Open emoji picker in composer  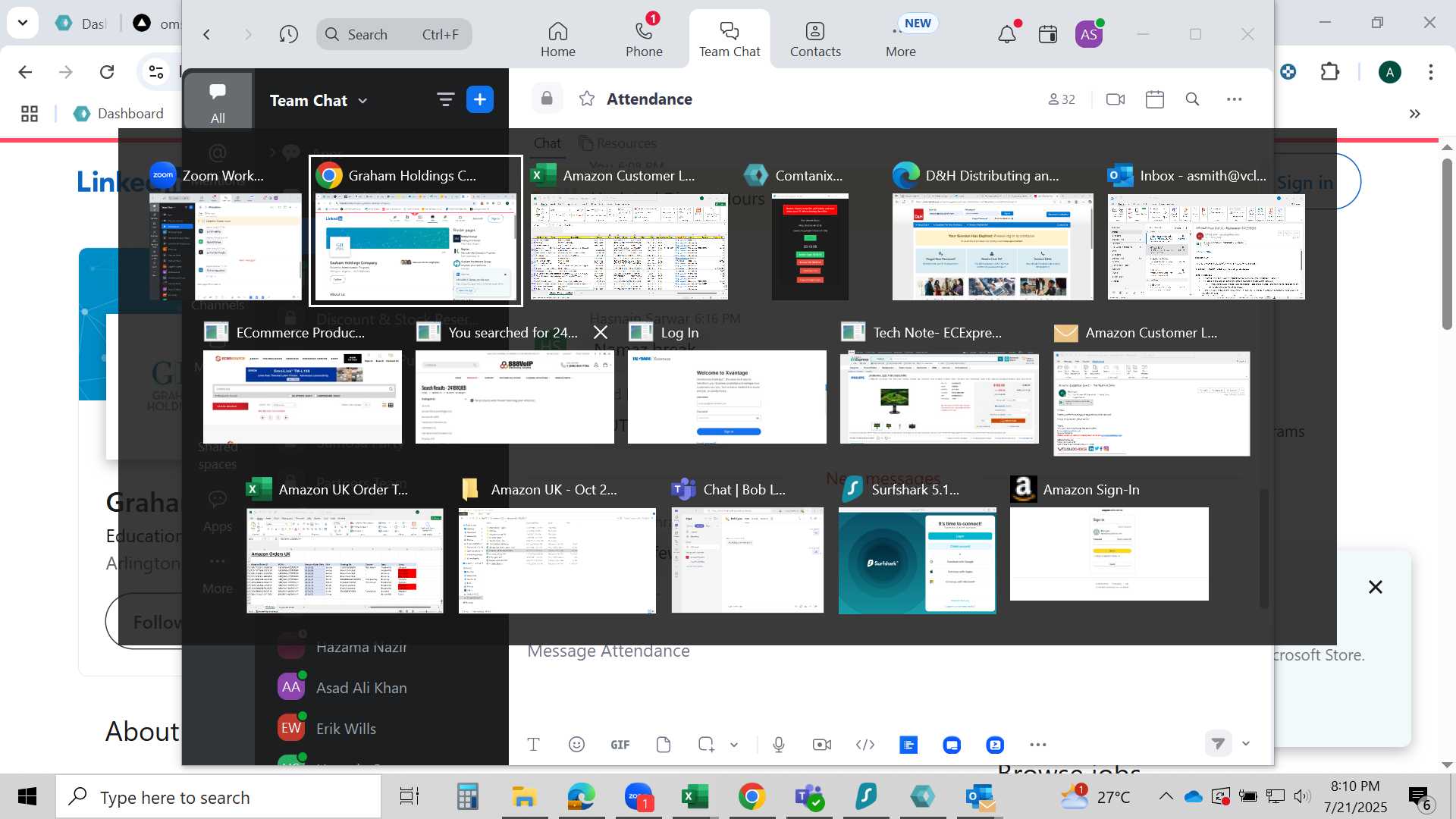(576, 745)
